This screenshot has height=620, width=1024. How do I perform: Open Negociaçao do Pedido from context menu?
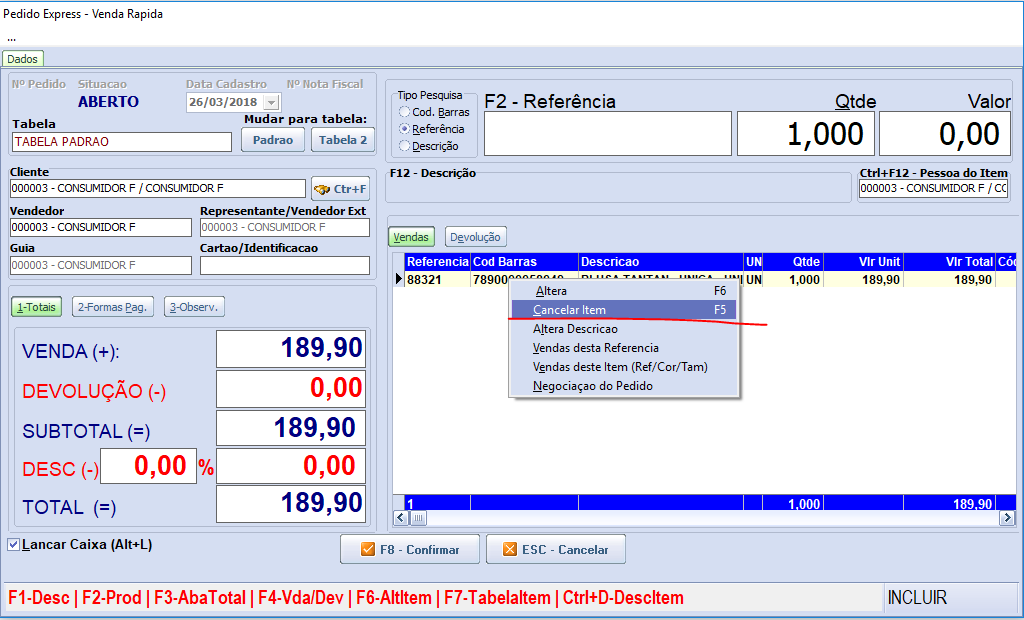click(x=592, y=386)
